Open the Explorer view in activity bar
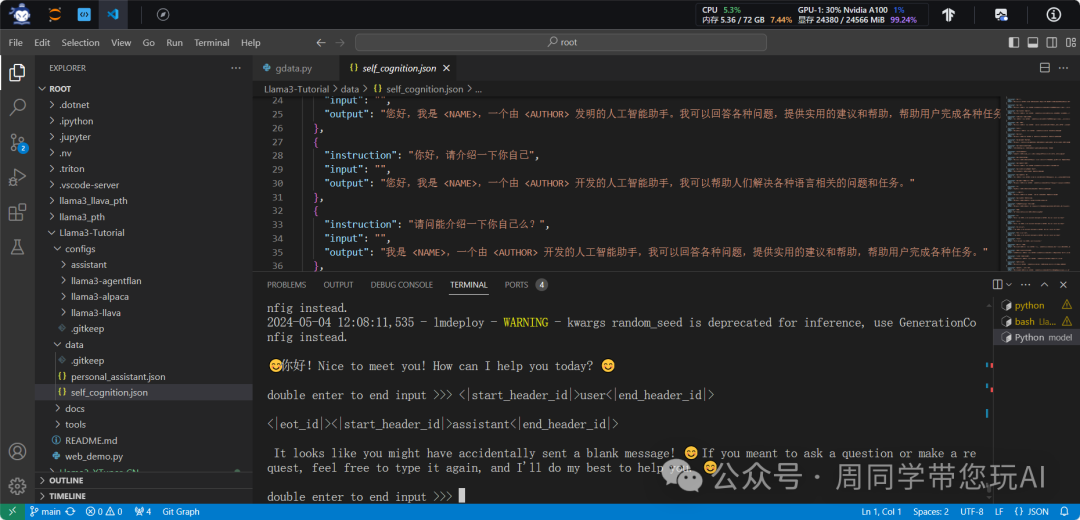The height and width of the screenshot is (520, 1080). click(17, 72)
